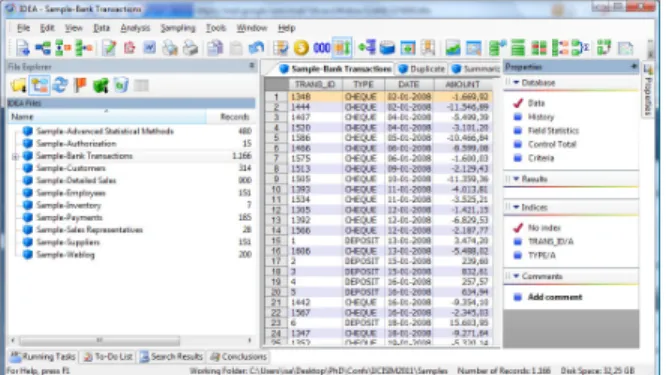This screenshot has height=375, width=666.
Task: Open the Sampling menu
Action: [178, 28]
